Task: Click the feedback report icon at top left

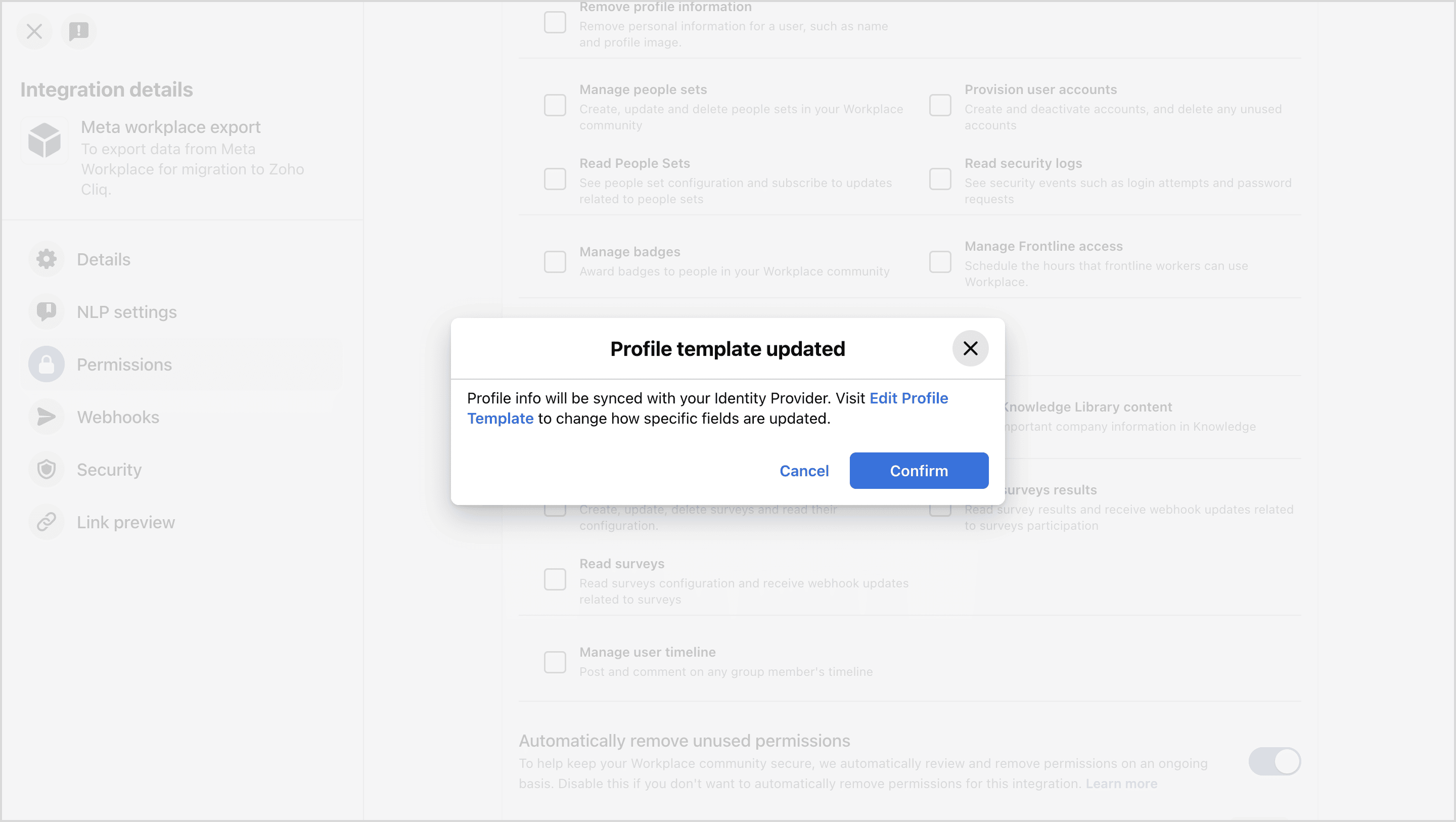Action: pos(78,31)
